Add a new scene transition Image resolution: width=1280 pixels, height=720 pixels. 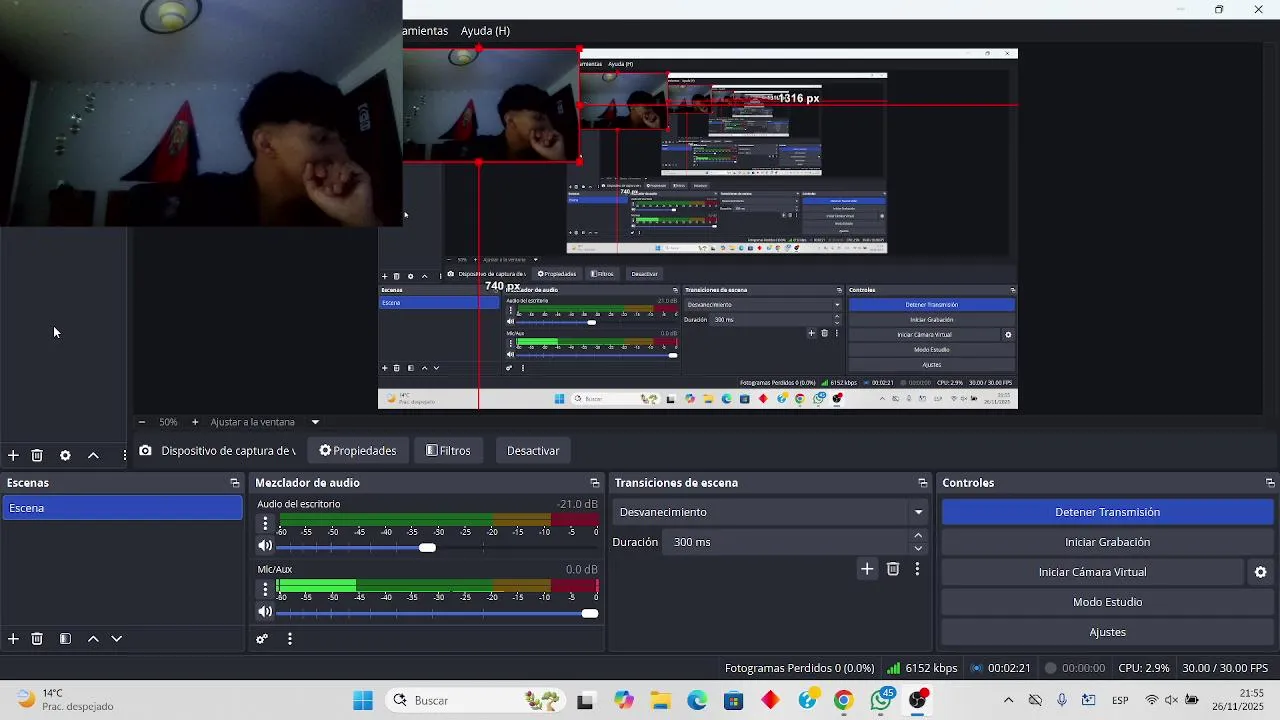(x=867, y=569)
